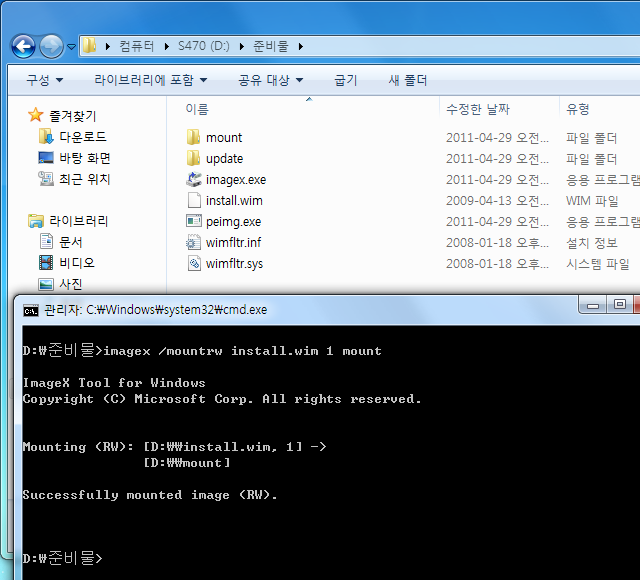Open 바탕 화면 in navigation pane
The height and width of the screenshot is (580, 640).
pos(85,158)
